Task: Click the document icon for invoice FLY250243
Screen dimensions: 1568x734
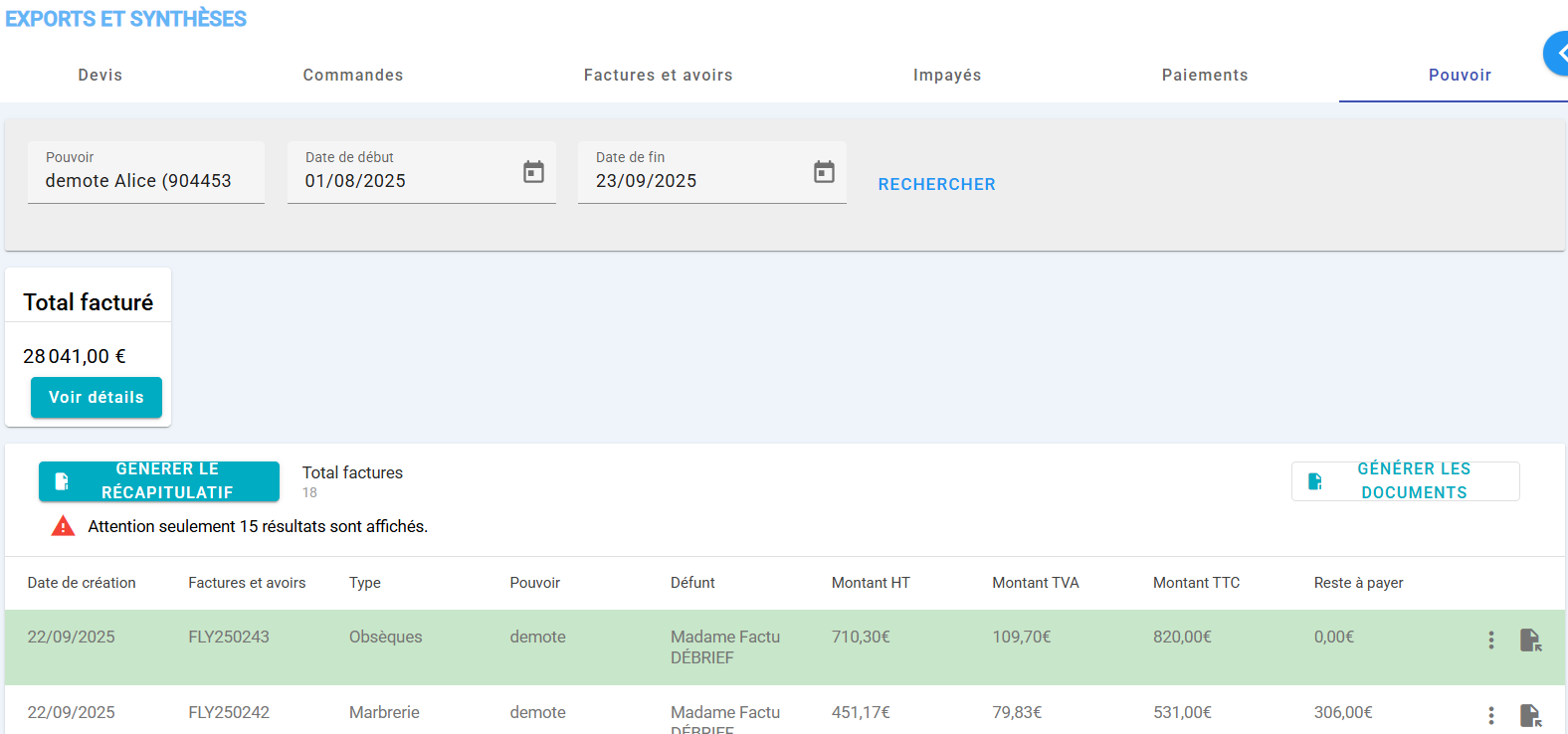Action: click(1530, 640)
